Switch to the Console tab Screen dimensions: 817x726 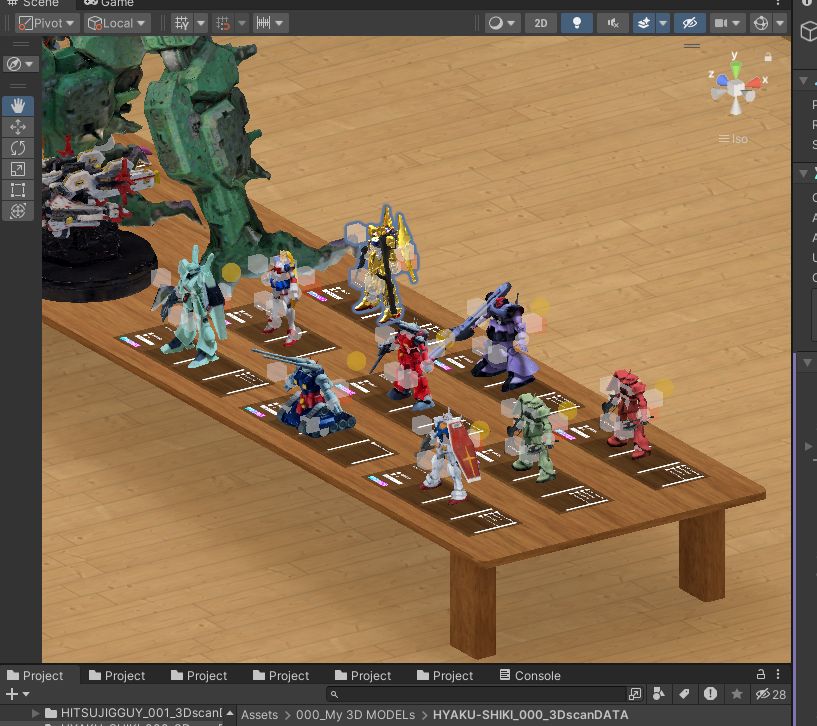530,675
